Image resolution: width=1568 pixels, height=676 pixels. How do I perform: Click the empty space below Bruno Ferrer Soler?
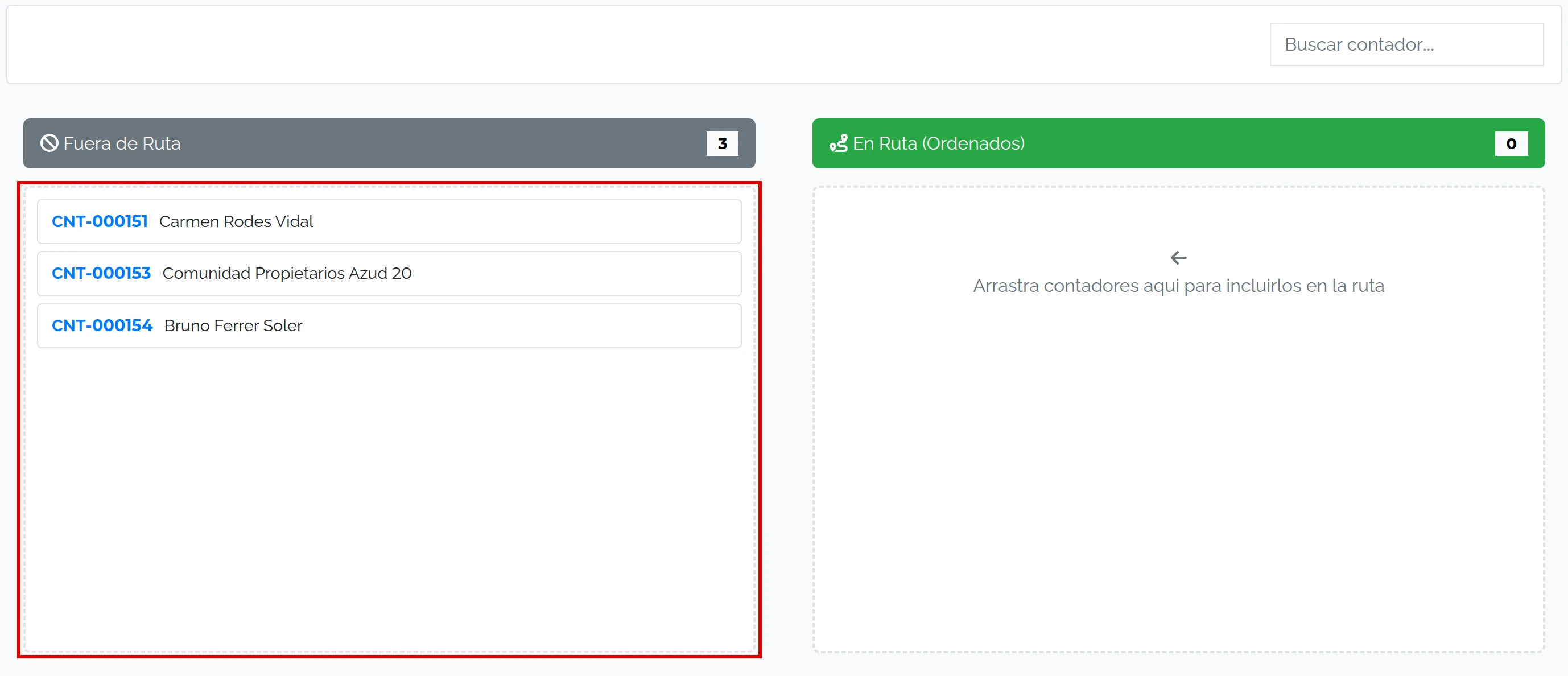(x=390, y=500)
